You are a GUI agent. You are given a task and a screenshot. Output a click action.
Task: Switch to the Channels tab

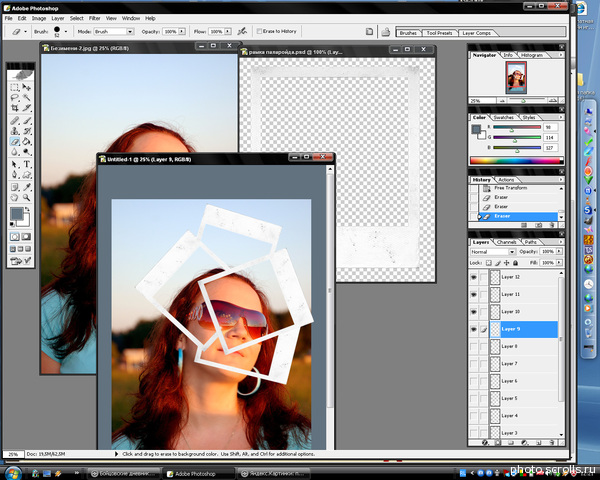(x=506, y=242)
